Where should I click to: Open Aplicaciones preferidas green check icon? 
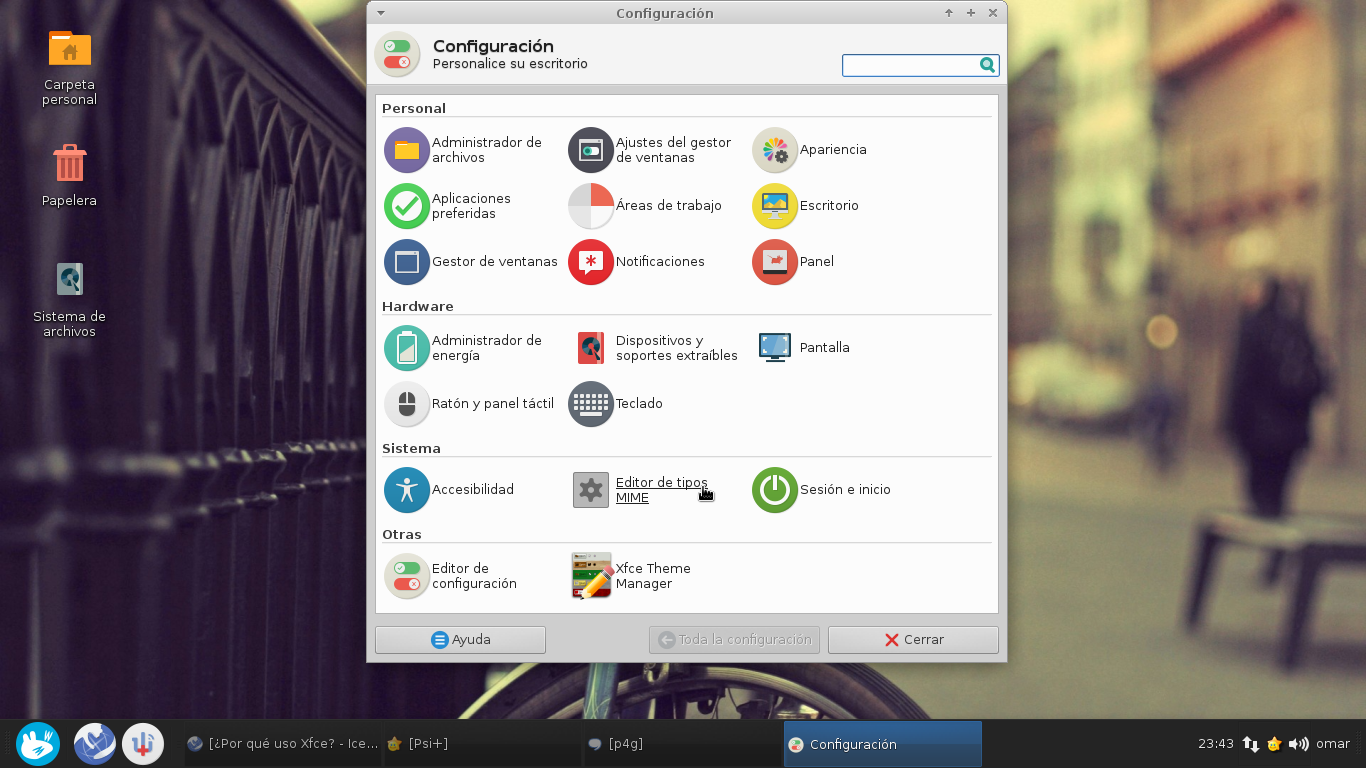(407, 206)
